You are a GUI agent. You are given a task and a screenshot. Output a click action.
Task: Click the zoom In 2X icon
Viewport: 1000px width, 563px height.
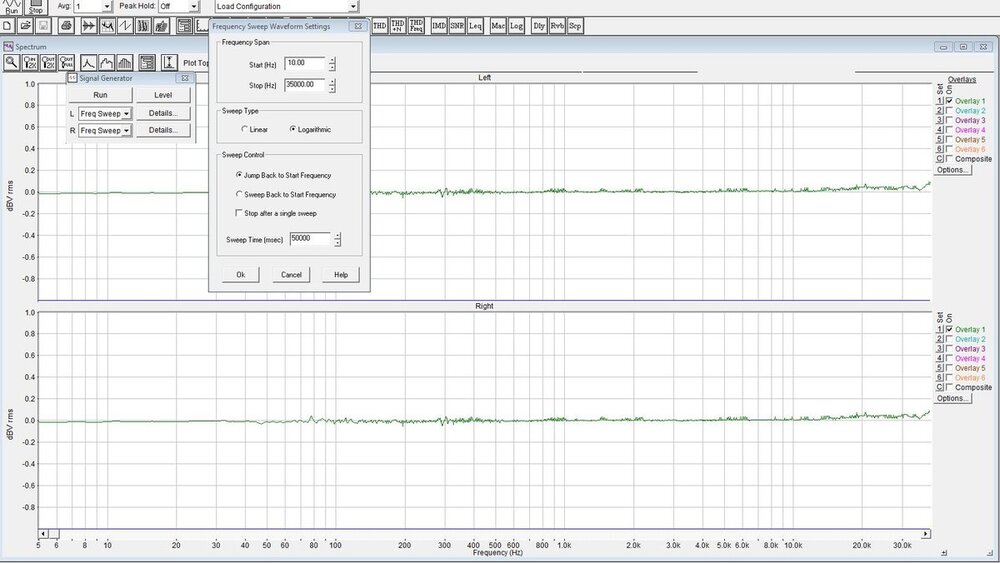tap(30, 62)
